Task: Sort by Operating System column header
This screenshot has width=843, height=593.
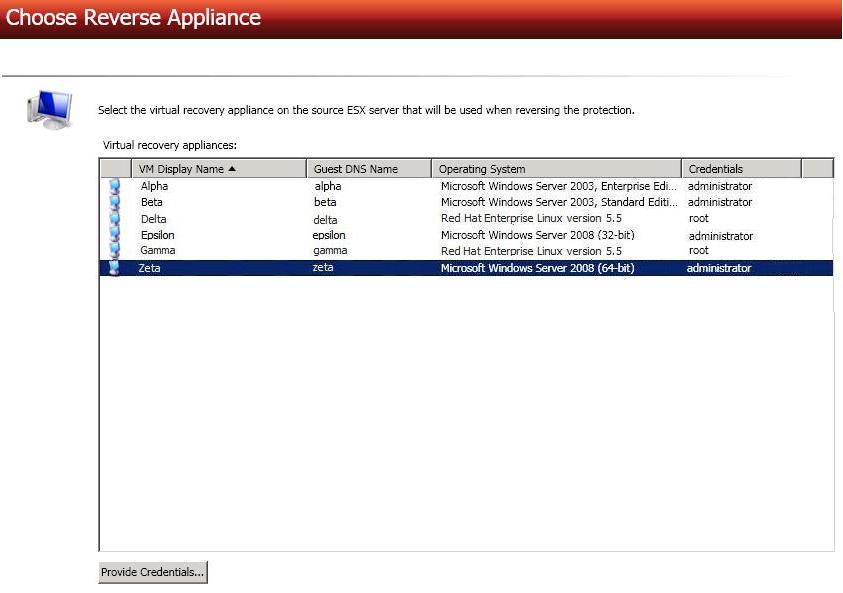Action: click(x=556, y=169)
